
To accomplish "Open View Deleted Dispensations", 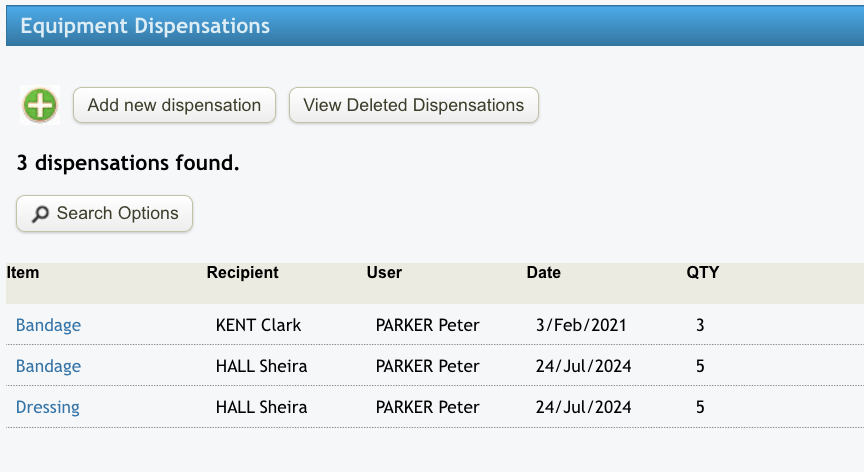I will pos(413,105).
